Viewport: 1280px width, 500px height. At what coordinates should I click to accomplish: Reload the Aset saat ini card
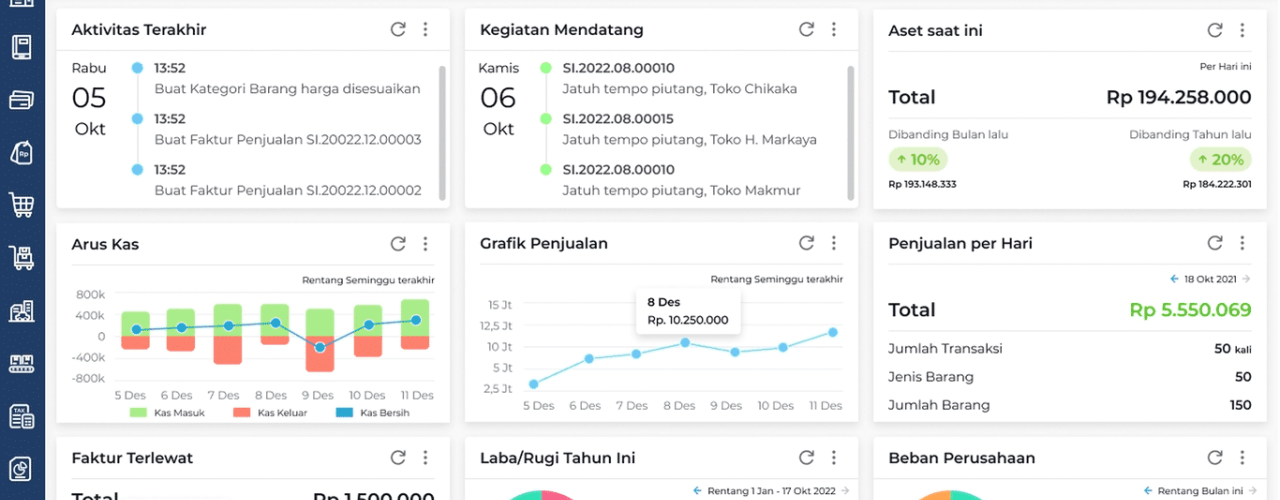coord(1215,30)
